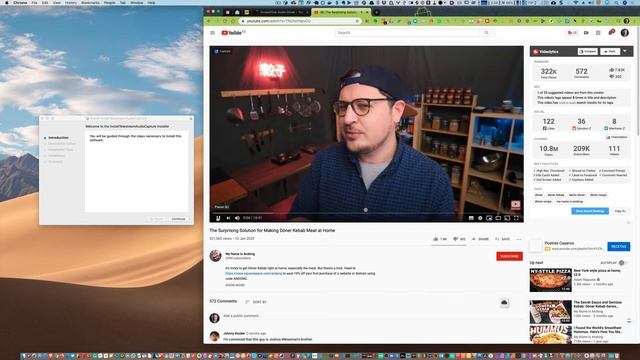Click Compare button in Videolytics panel

coord(588,51)
